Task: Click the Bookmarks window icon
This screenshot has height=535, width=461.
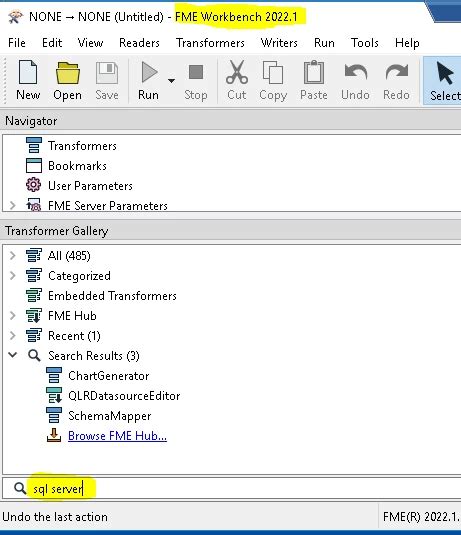Action: click(34, 165)
